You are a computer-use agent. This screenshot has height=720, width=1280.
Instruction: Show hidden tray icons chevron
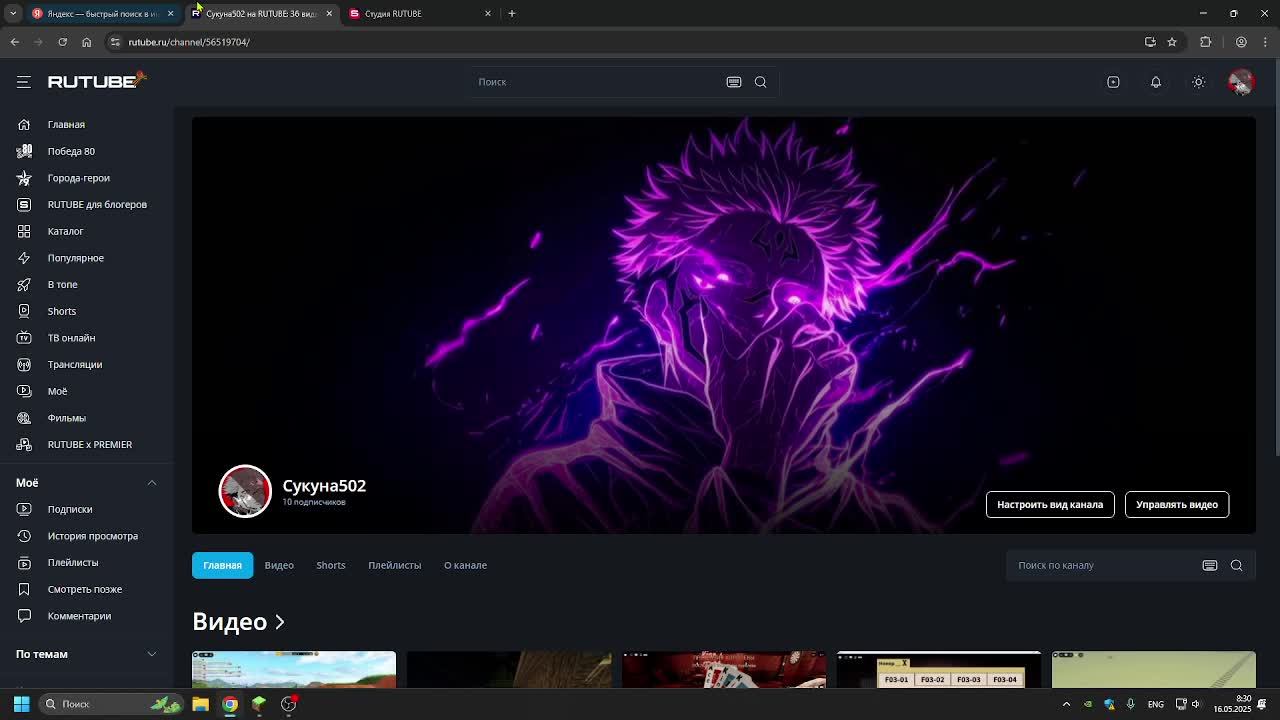pyautogui.click(x=1066, y=704)
